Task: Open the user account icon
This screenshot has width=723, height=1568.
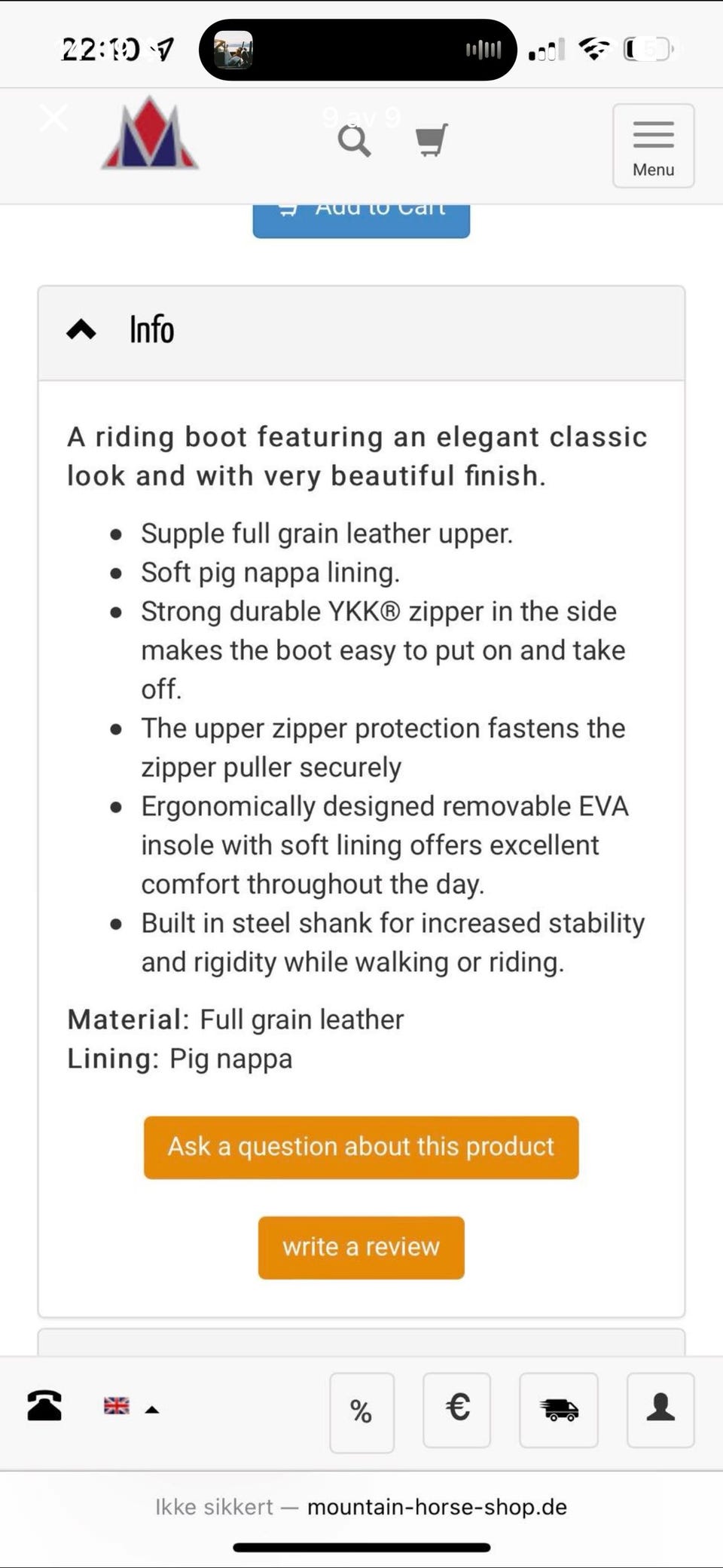Action: [x=660, y=1409]
